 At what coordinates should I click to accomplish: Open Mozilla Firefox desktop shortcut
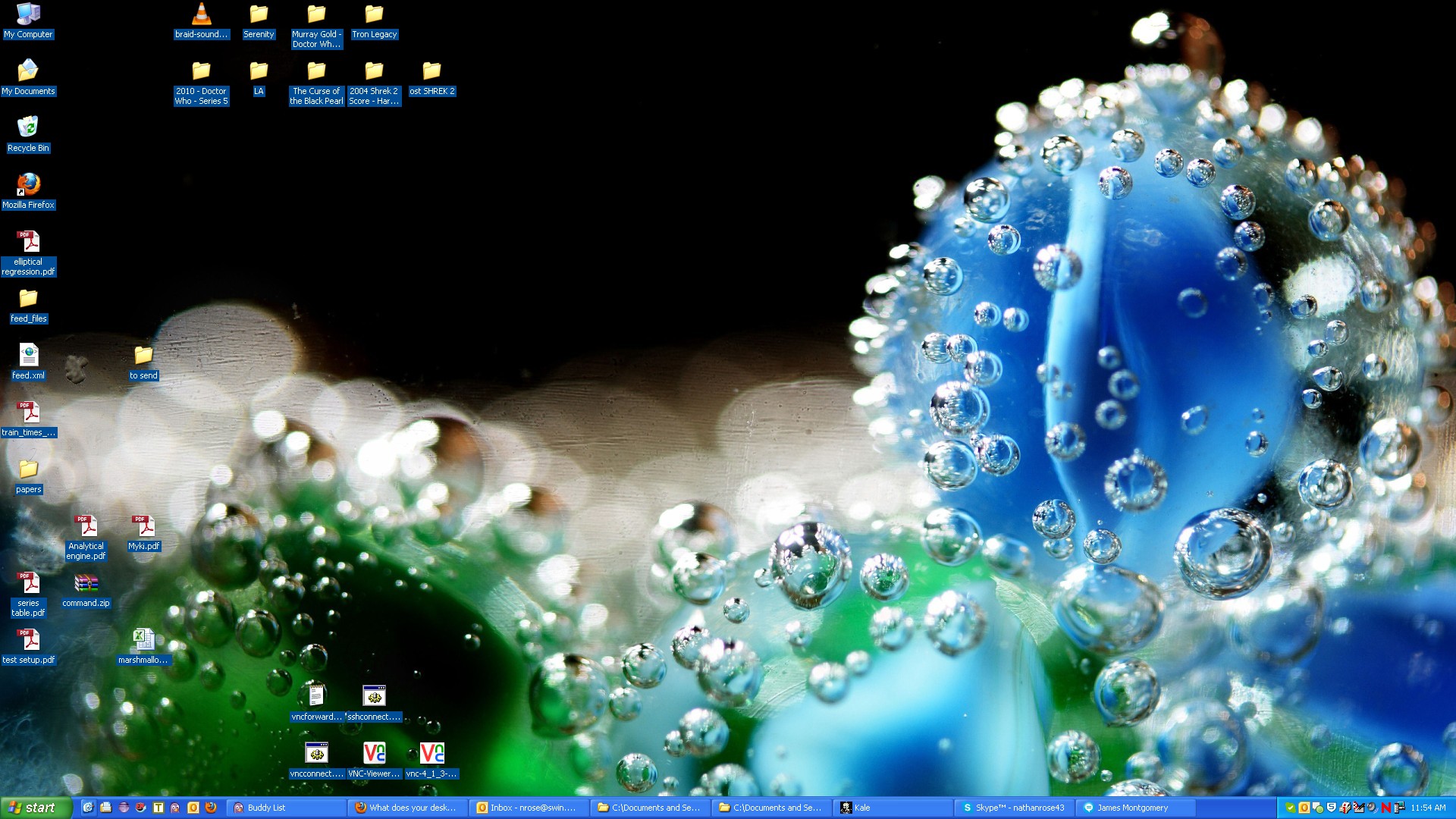point(28,184)
